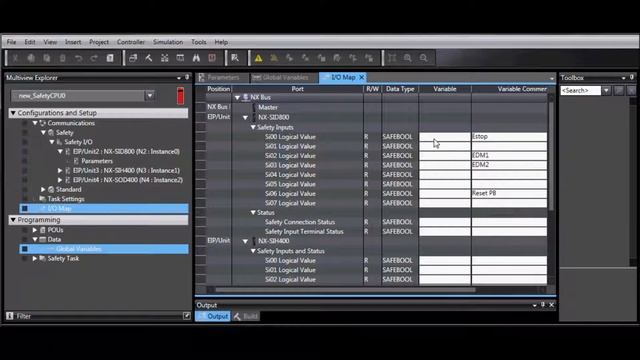Open the Insert menu
The width and height of the screenshot is (640, 360).
coord(73,42)
